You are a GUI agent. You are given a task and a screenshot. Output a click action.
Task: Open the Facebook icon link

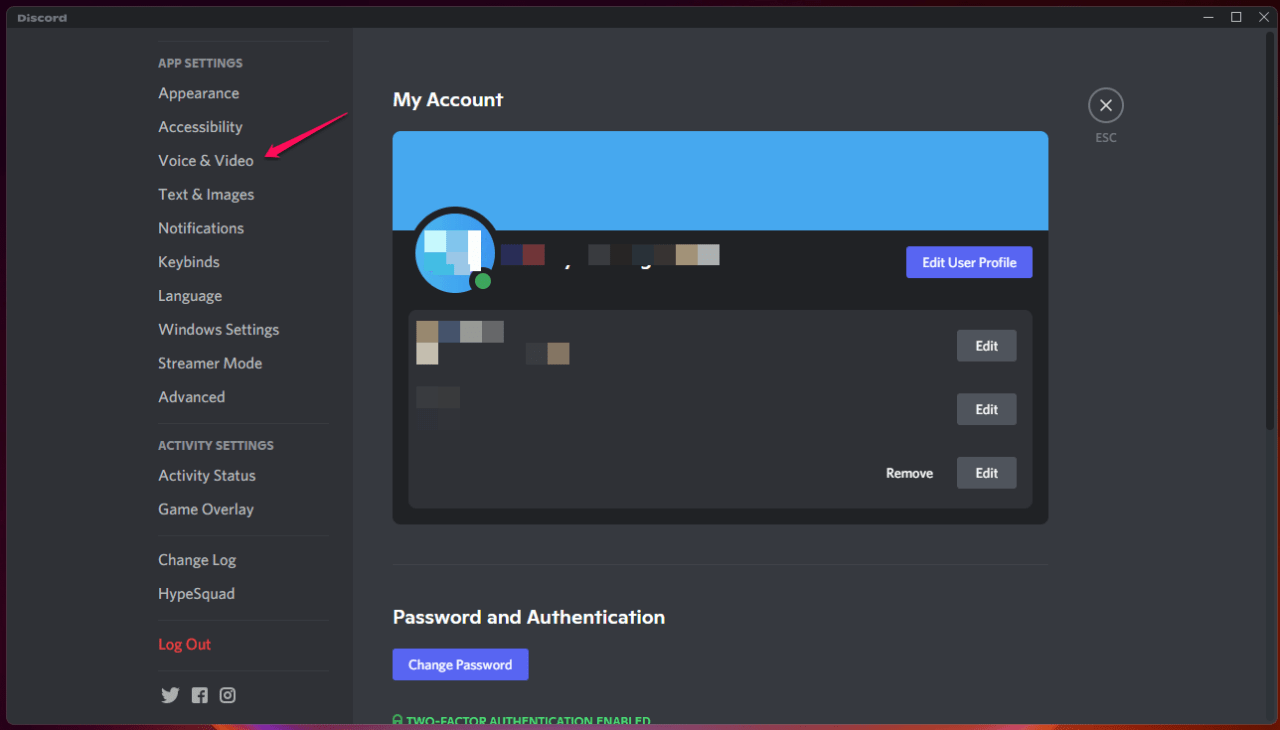[200, 695]
